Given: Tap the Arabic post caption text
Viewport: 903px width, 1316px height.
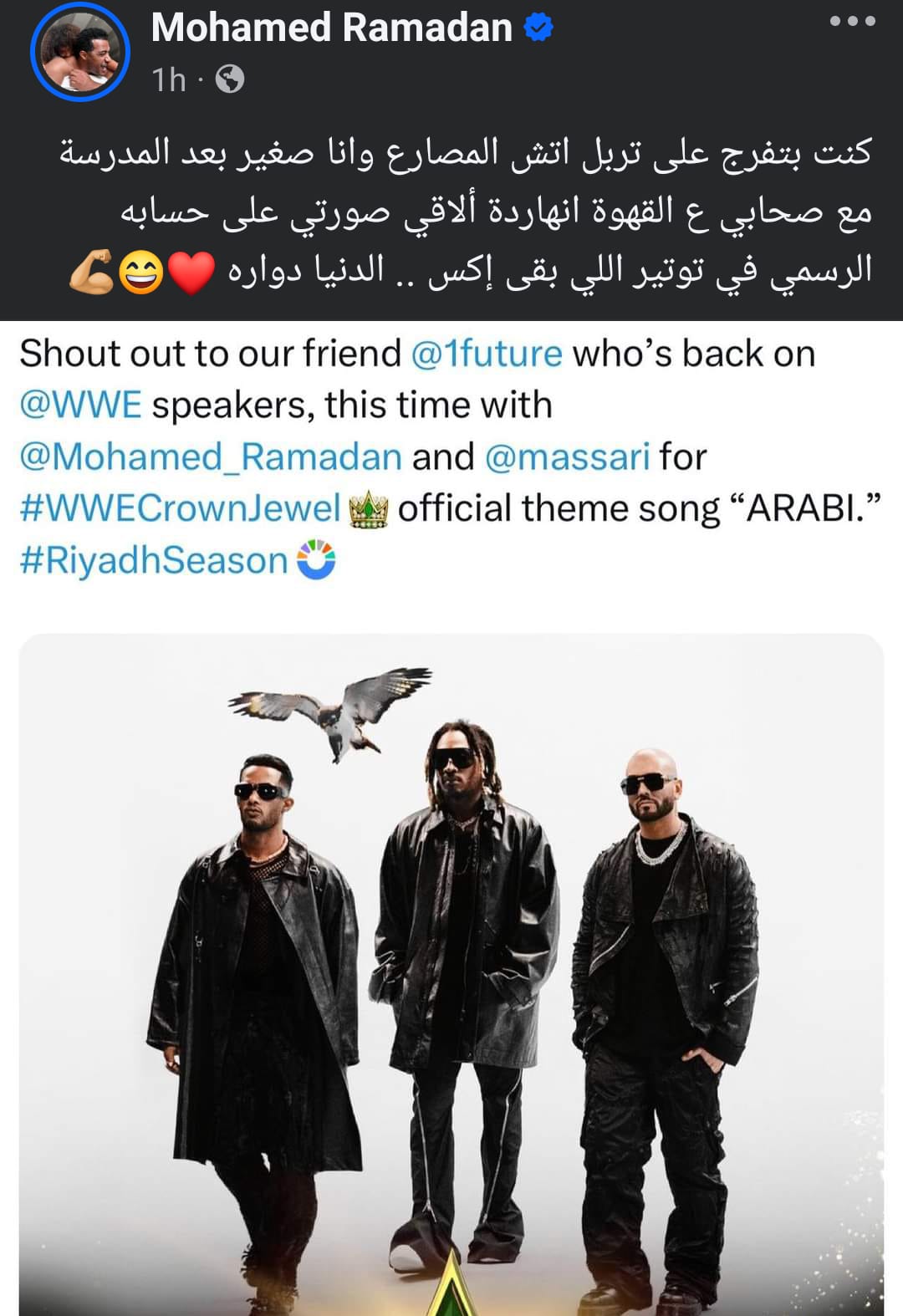Looking at the screenshot, I should click(x=465, y=212).
